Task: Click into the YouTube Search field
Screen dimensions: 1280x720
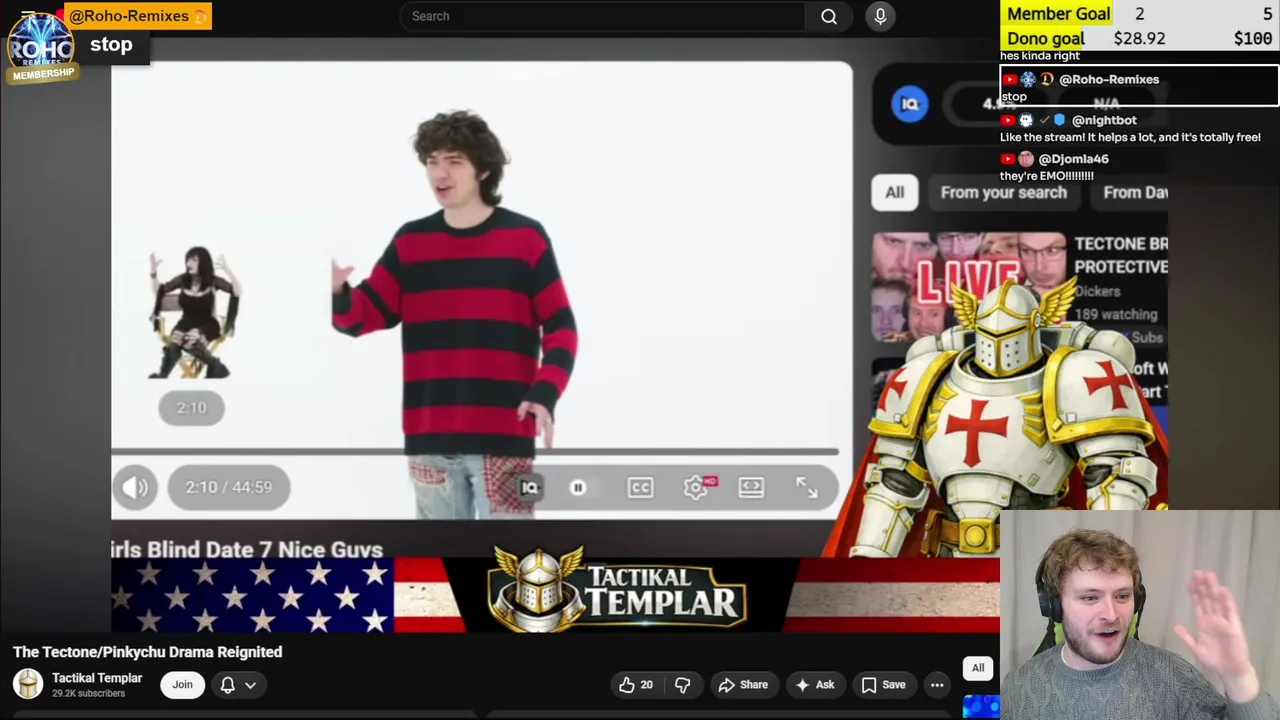Action: [602, 16]
